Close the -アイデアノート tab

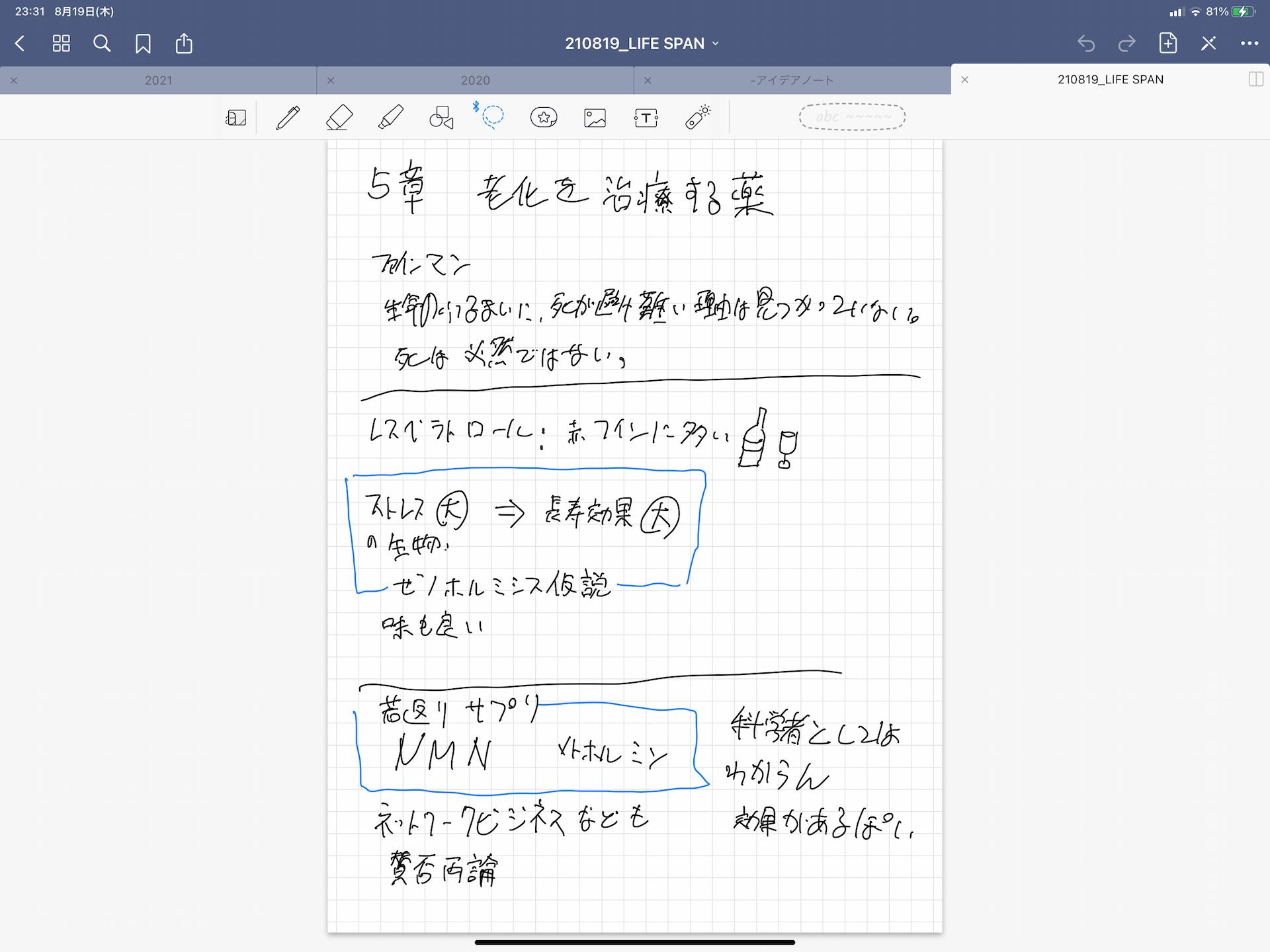[648, 81]
